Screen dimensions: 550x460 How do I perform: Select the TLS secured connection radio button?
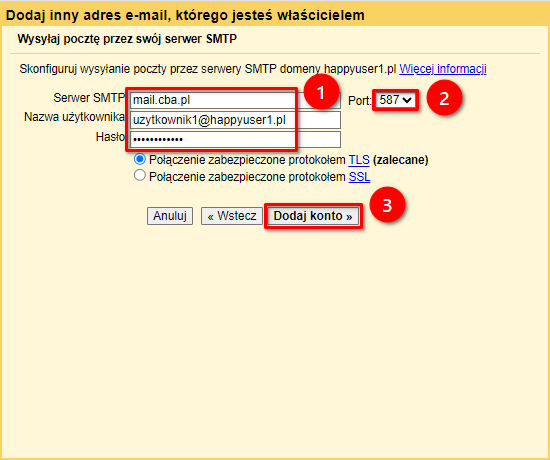[x=140, y=159]
